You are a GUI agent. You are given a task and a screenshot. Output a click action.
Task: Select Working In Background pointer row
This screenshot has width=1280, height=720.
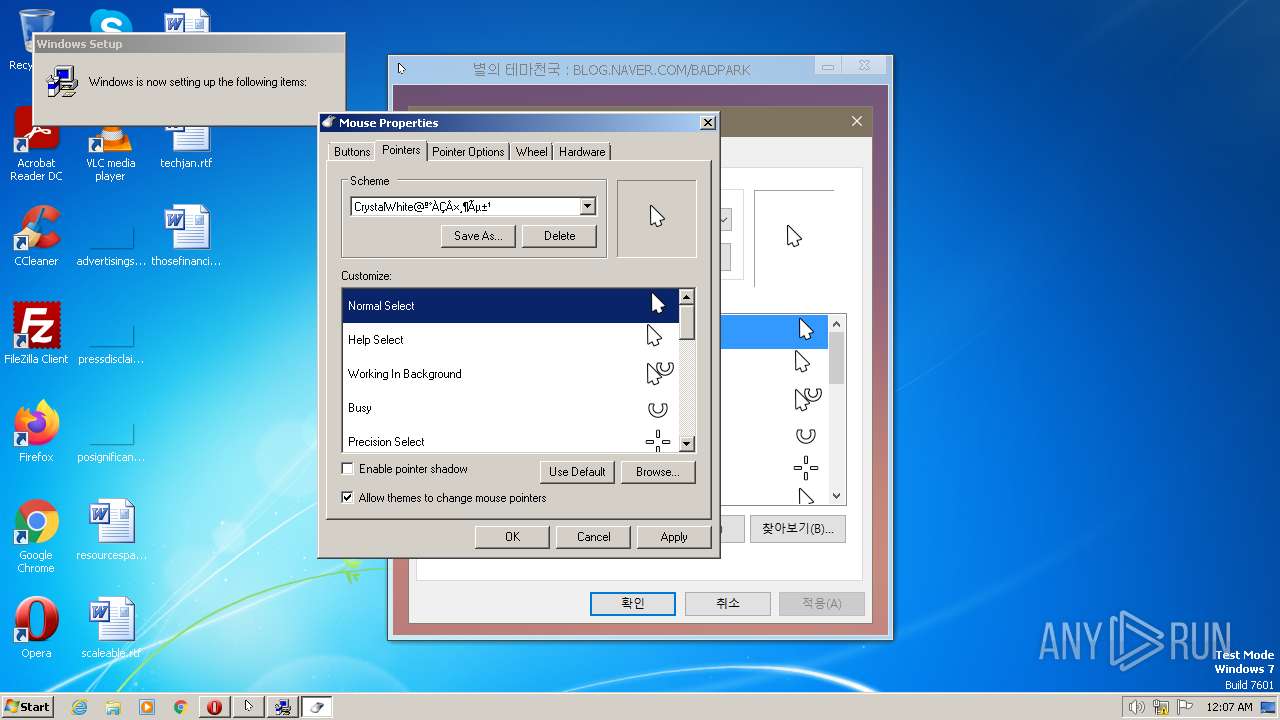510,374
